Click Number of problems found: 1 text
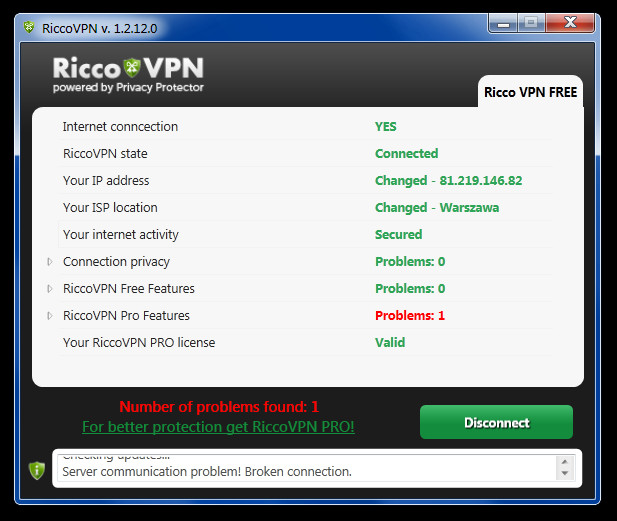 219,407
